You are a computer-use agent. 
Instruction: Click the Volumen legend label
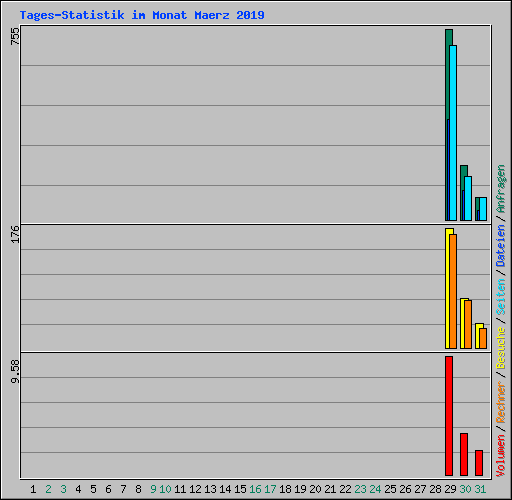click(x=501, y=456)
